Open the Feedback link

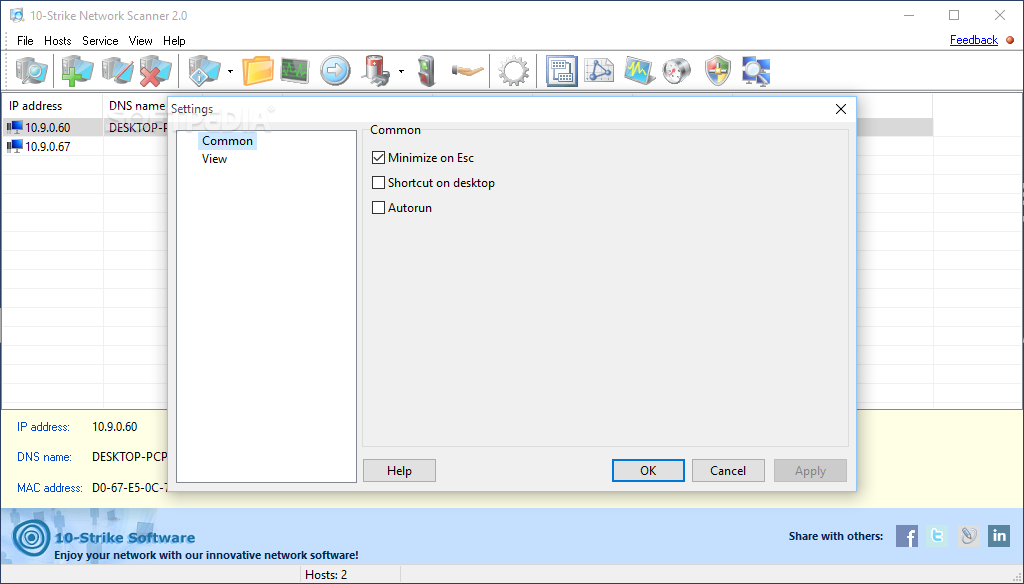[x=974, y=40]
